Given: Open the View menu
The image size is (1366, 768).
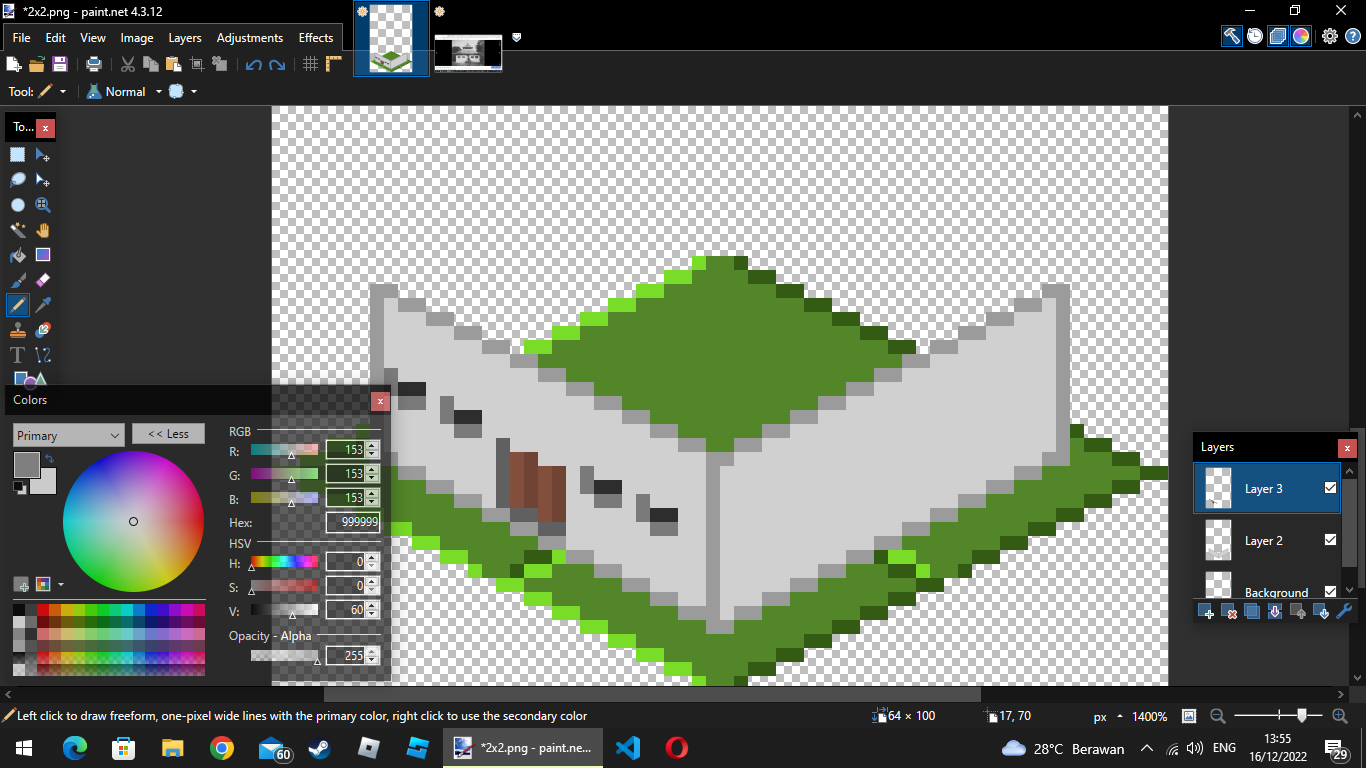Looking at the screenshot, I should pyautogui.click(x=93, y=38).
